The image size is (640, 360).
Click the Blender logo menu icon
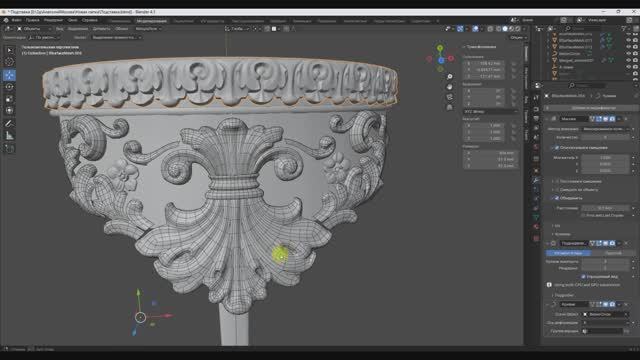point(6,20)
